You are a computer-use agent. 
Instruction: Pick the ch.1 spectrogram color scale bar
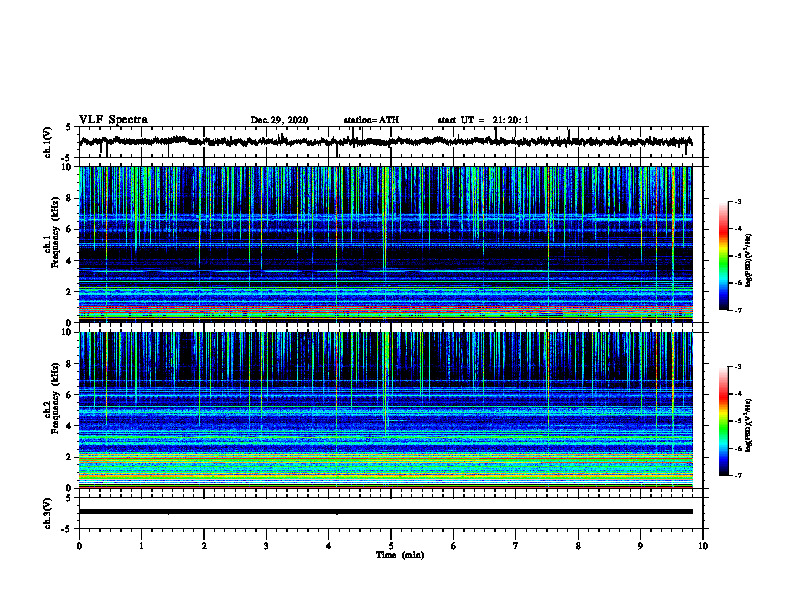click(x=723, y=256)
